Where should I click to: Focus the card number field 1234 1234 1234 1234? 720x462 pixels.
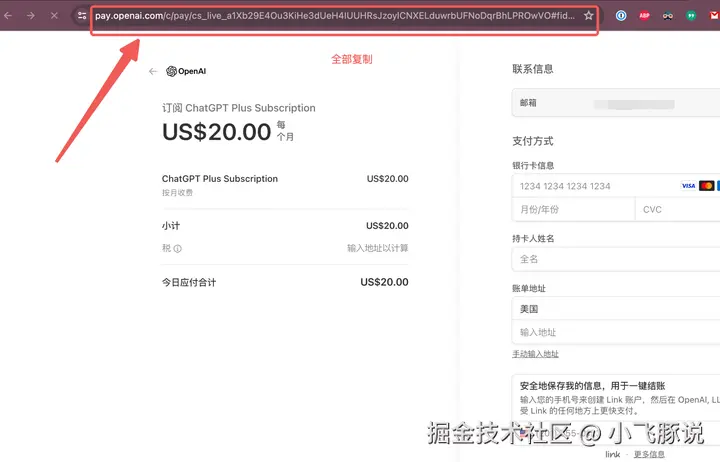(x=616, y=186)
